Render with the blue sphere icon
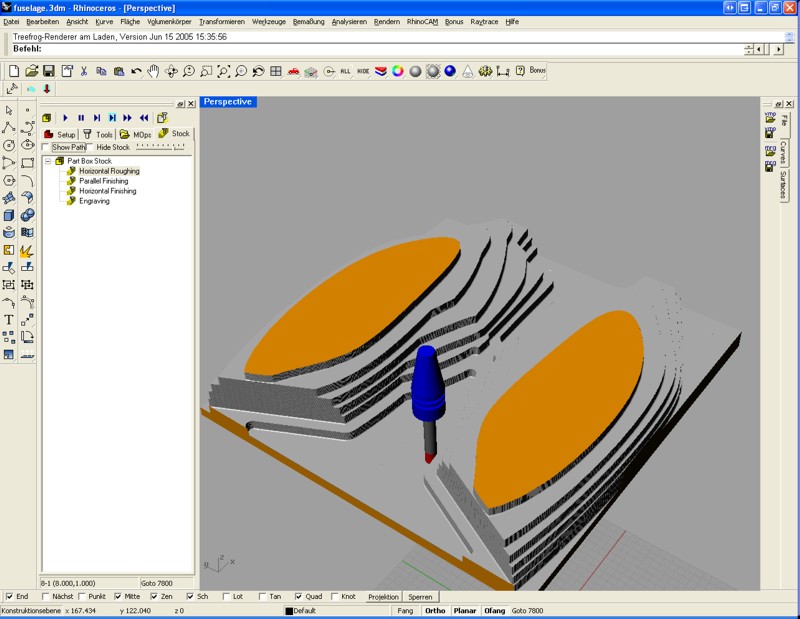 (x=450, y=71)
